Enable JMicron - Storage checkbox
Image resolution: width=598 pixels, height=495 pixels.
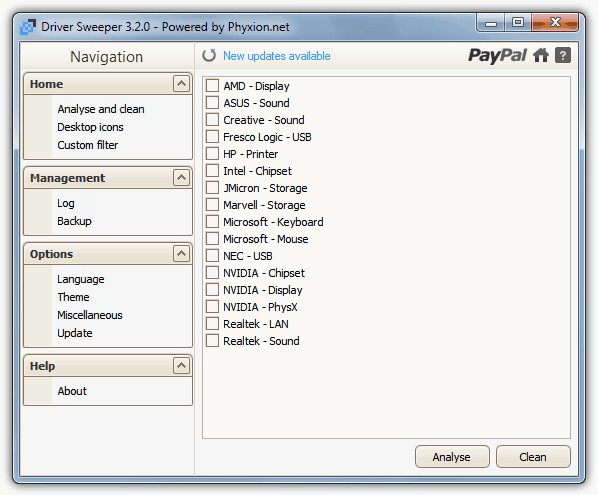212,188
